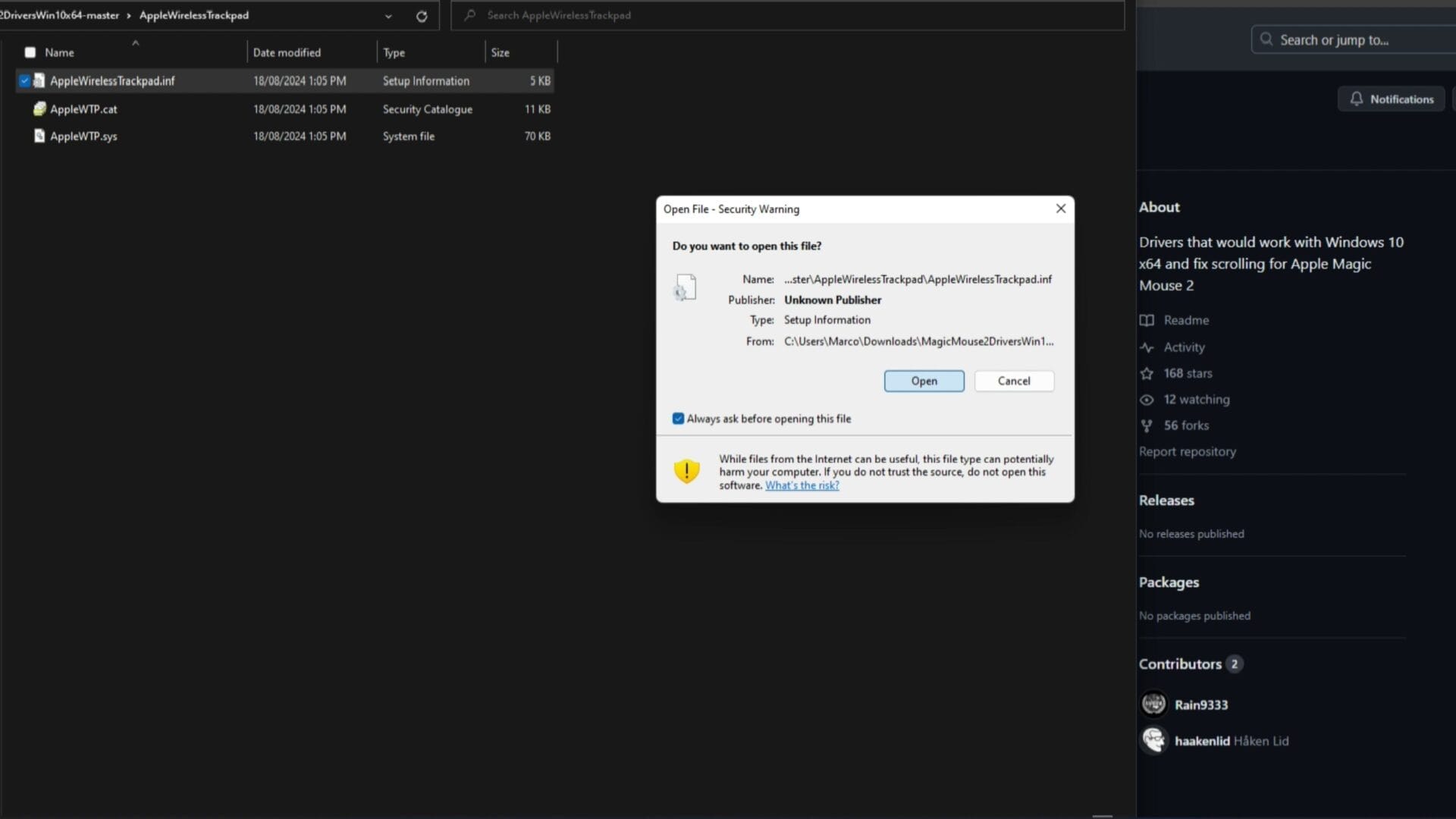Click the Rain9333 contributor avatar
Viewport: 1456px width, 819px height.
tap(1153, 704)
